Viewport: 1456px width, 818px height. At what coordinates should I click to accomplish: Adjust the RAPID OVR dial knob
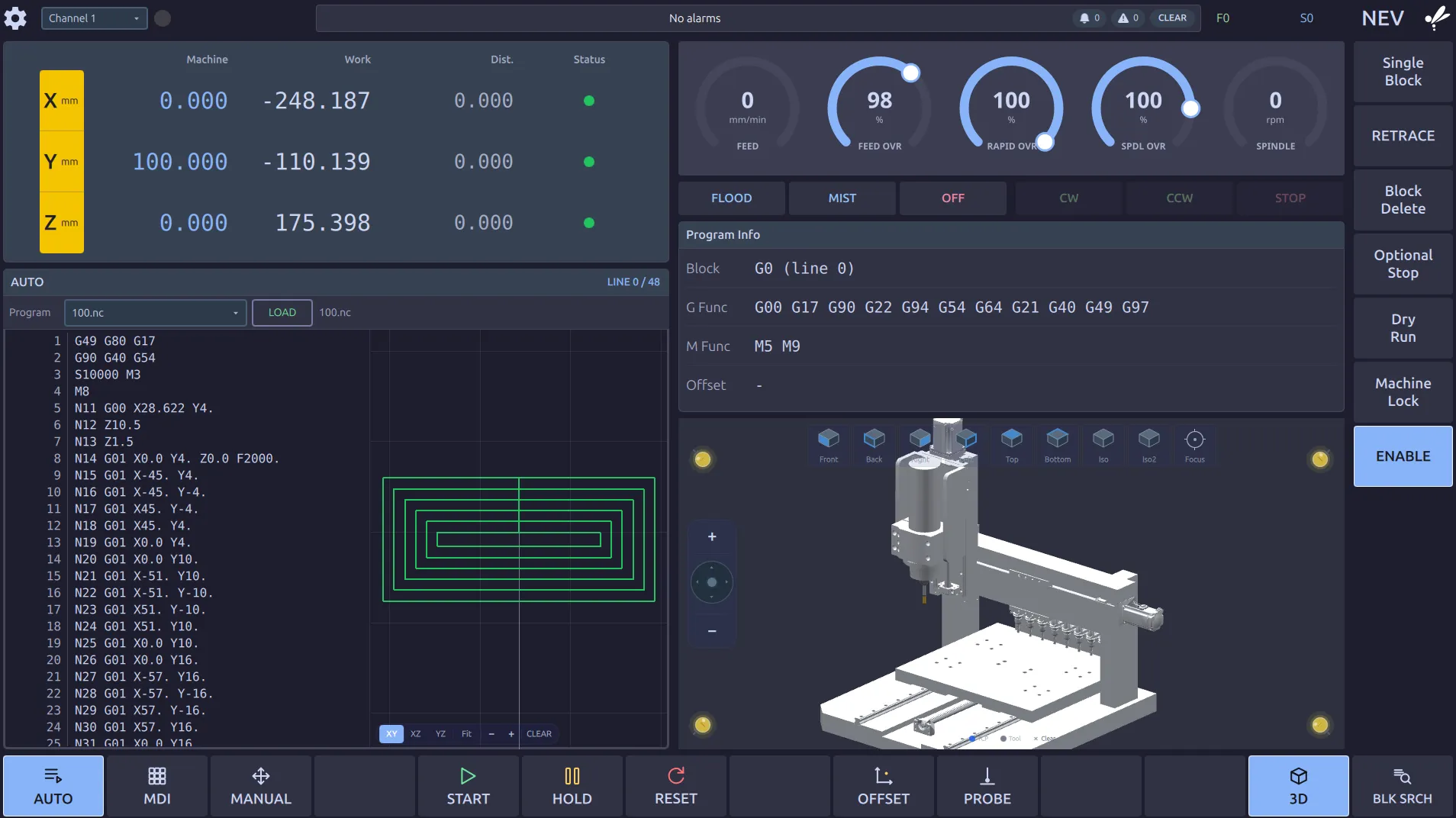tap(1045, 142)
